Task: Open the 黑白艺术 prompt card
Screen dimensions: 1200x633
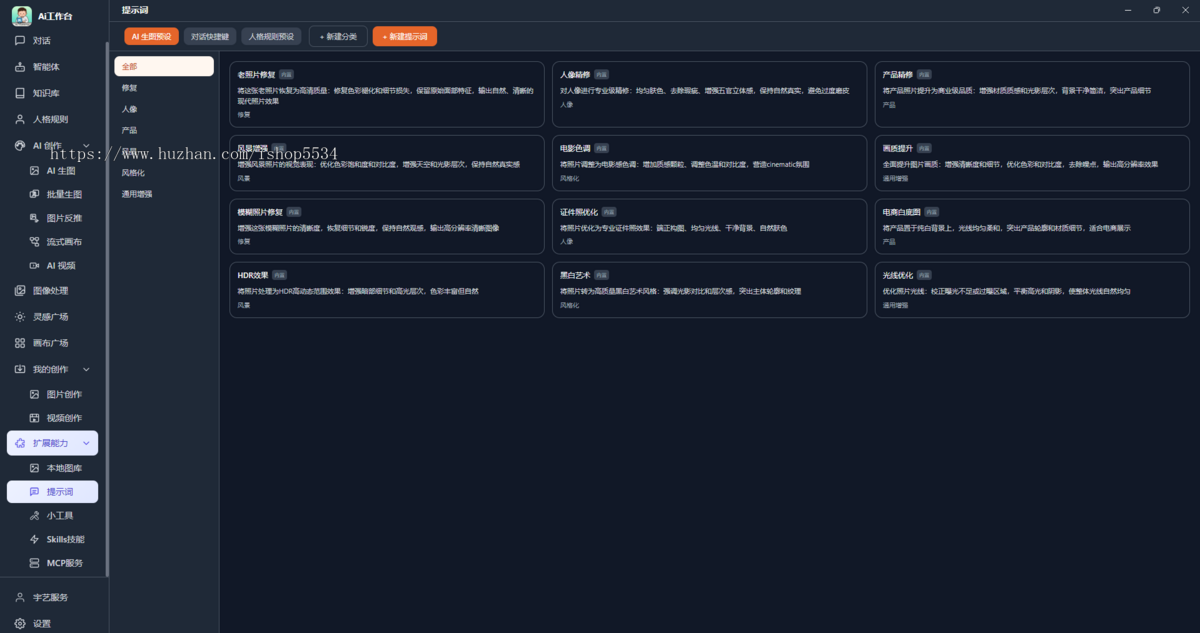Action: (709, 290)
